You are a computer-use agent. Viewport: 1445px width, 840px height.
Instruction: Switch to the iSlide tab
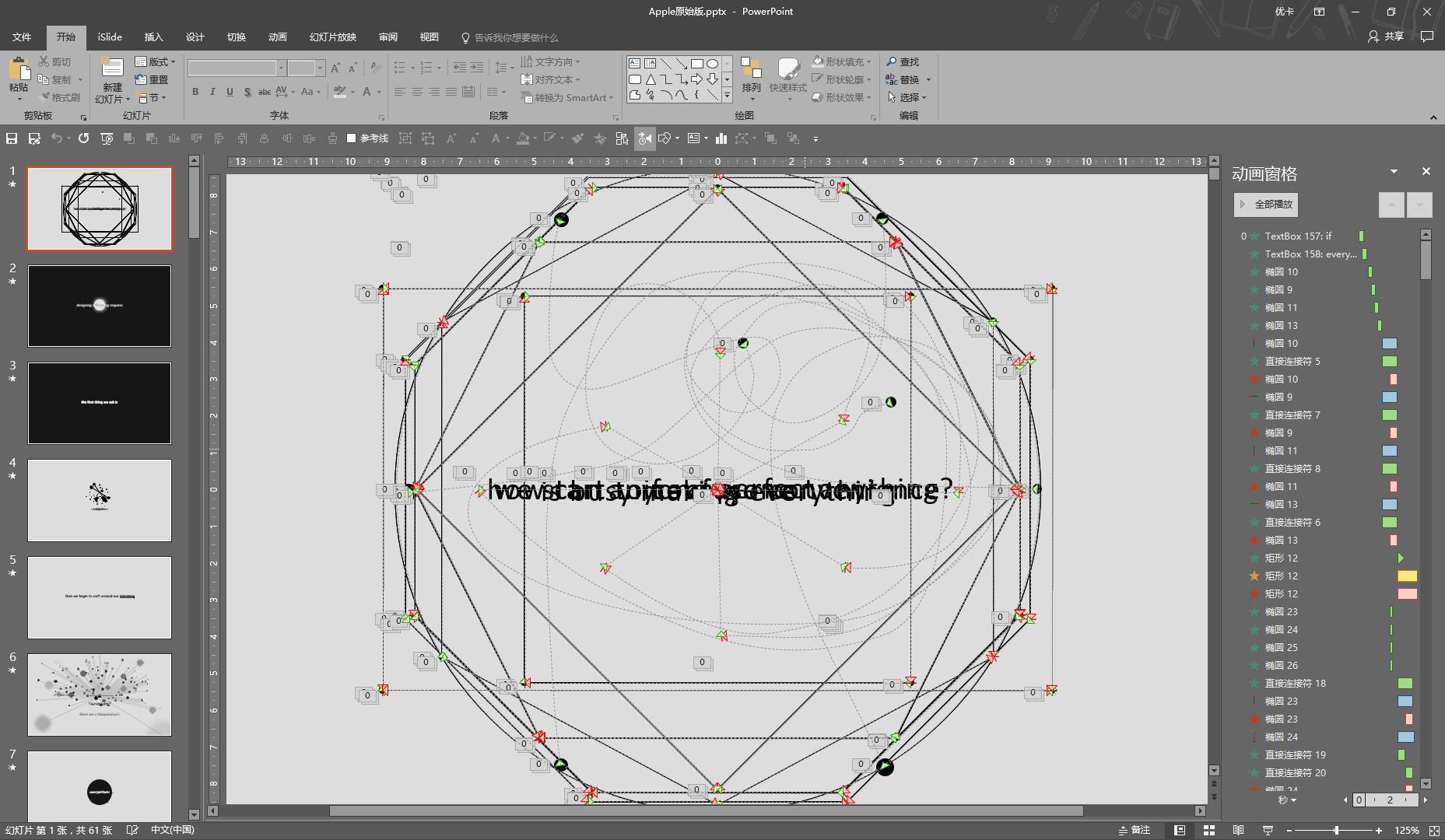(x=110, y=37)
